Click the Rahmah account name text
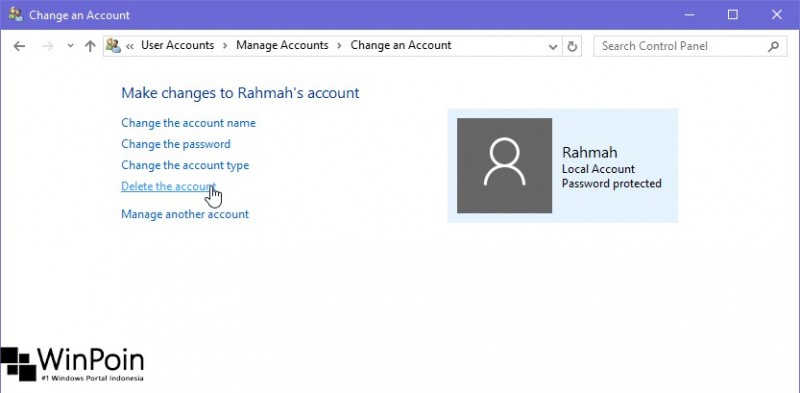800x393 pixels. click(x=590, y=153)
